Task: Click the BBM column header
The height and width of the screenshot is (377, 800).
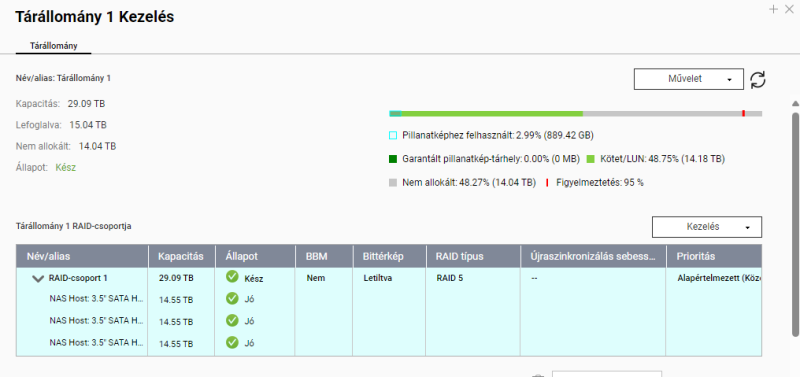Action: click(x=324, y=257)
